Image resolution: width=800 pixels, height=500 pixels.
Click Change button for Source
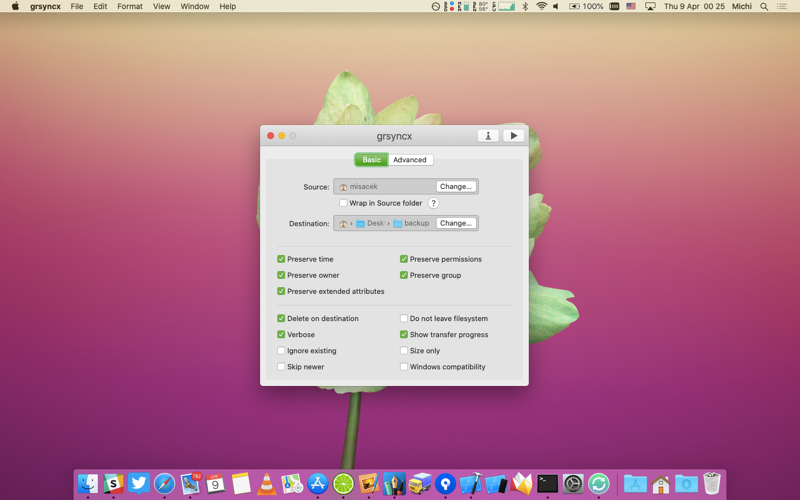pos(455,186)
